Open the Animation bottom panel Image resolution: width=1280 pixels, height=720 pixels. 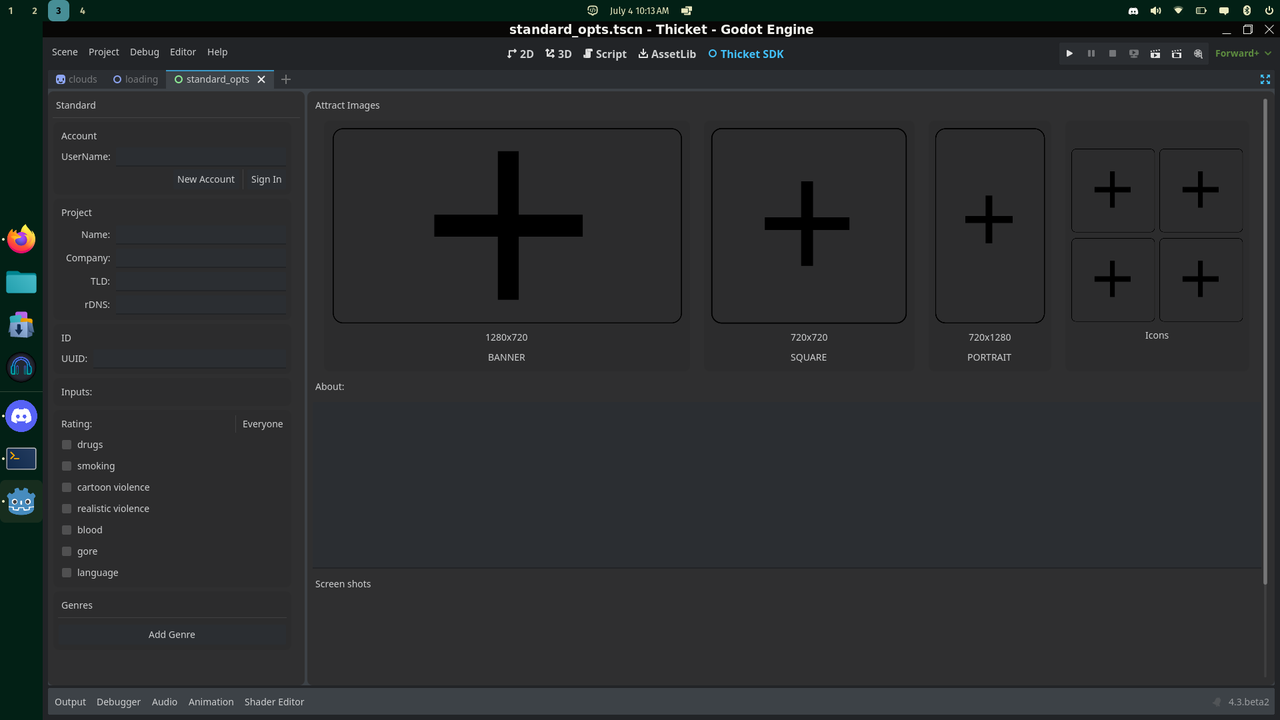211,702
